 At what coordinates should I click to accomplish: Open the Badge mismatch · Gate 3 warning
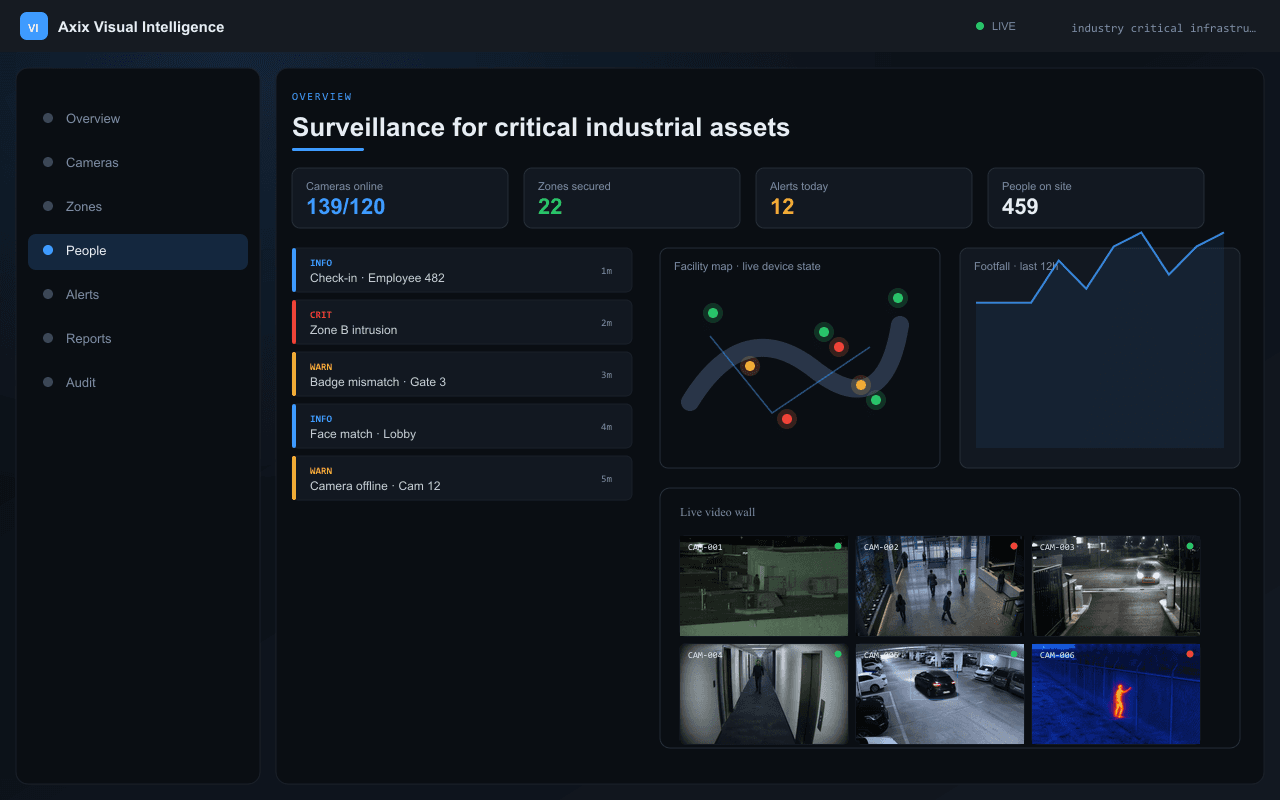[x=462, y=374]
